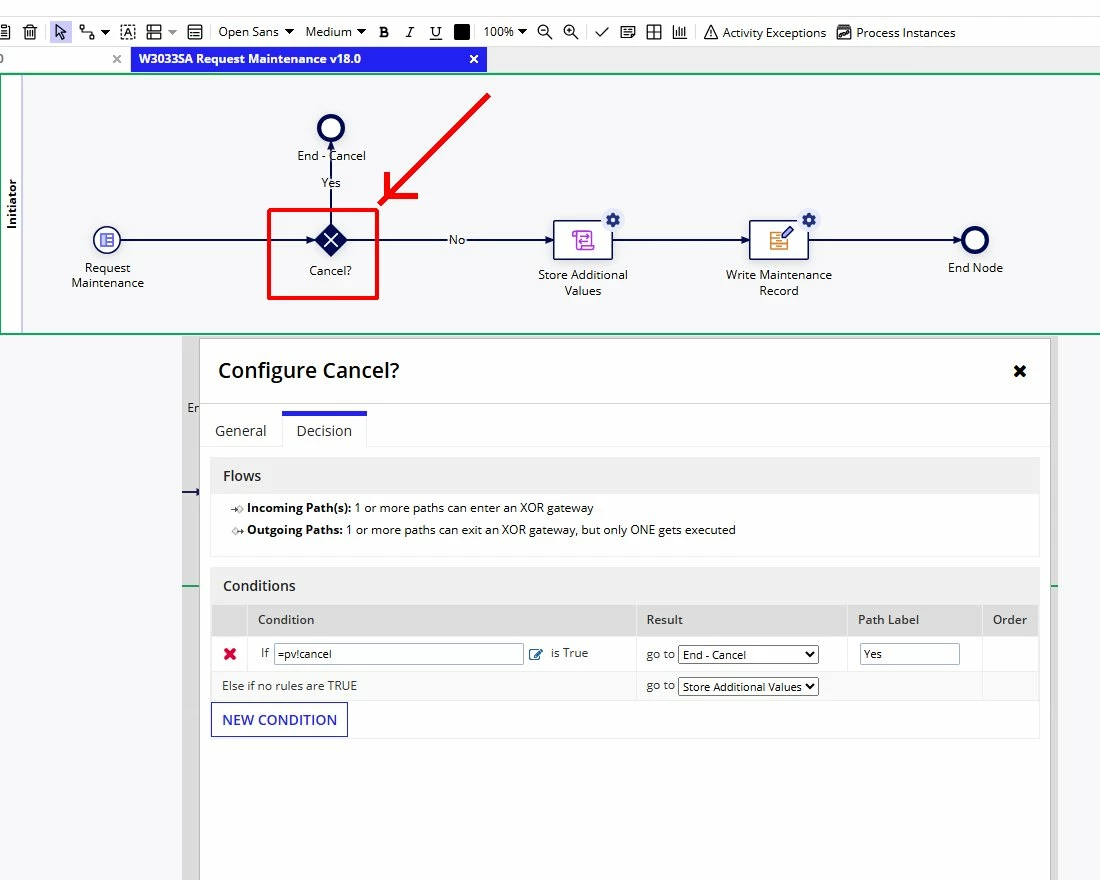Click the Incoming Path(s) arrow icon
The width and height of the screenshot is (1100, 880).
(237, 509)
